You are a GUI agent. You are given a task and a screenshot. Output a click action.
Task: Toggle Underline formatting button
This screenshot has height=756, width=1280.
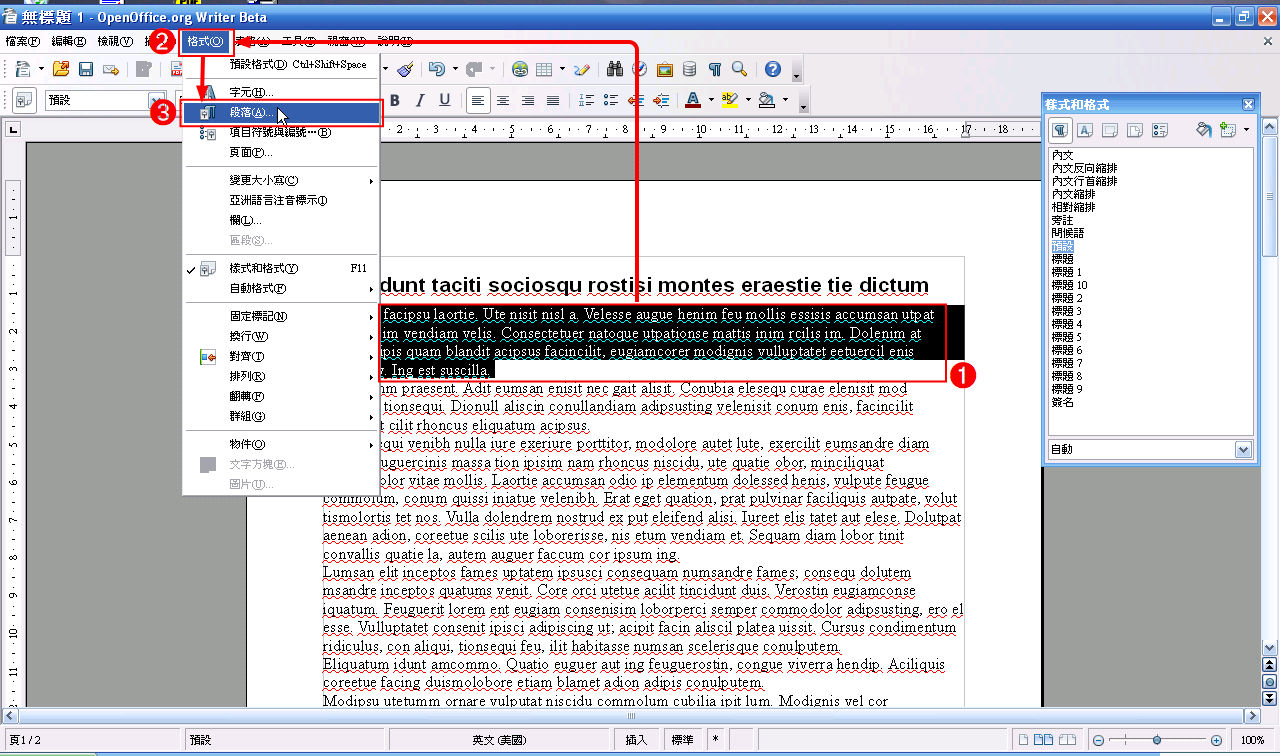(x=445, y=100)
